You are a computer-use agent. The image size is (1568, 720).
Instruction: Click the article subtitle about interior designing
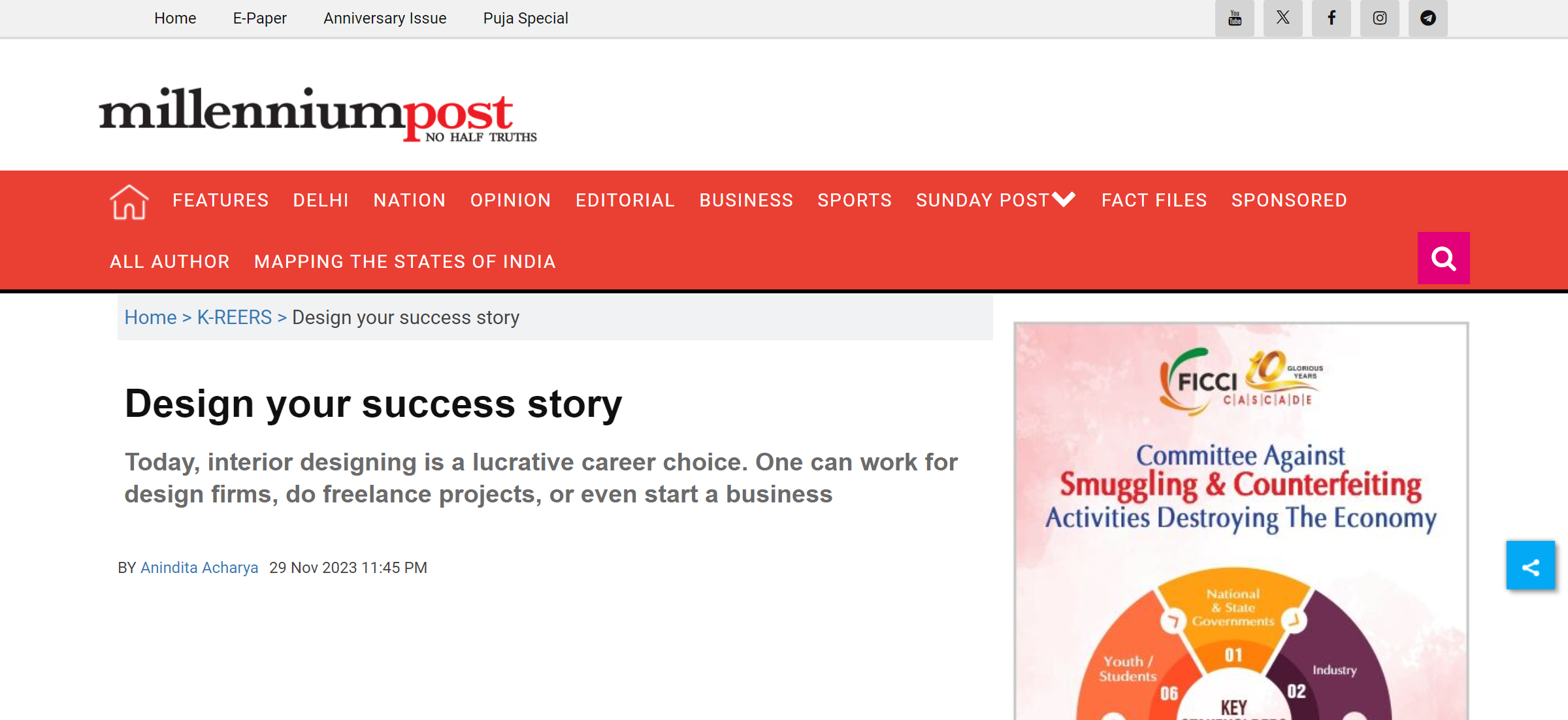pos(541,478)
